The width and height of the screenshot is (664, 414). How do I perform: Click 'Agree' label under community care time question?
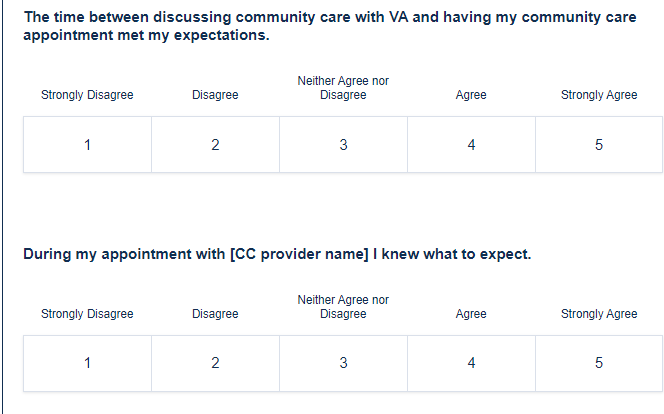471,95
